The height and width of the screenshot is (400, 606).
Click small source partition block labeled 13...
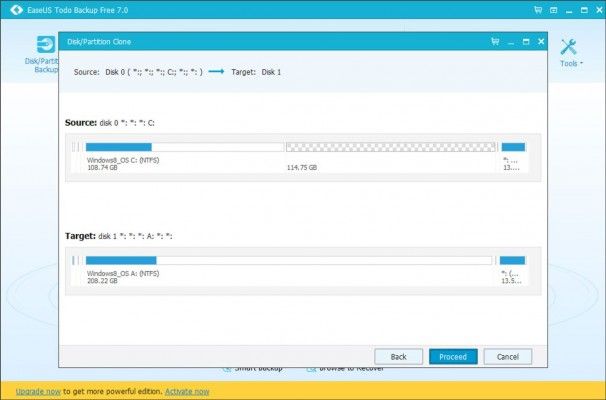point(513,147)
